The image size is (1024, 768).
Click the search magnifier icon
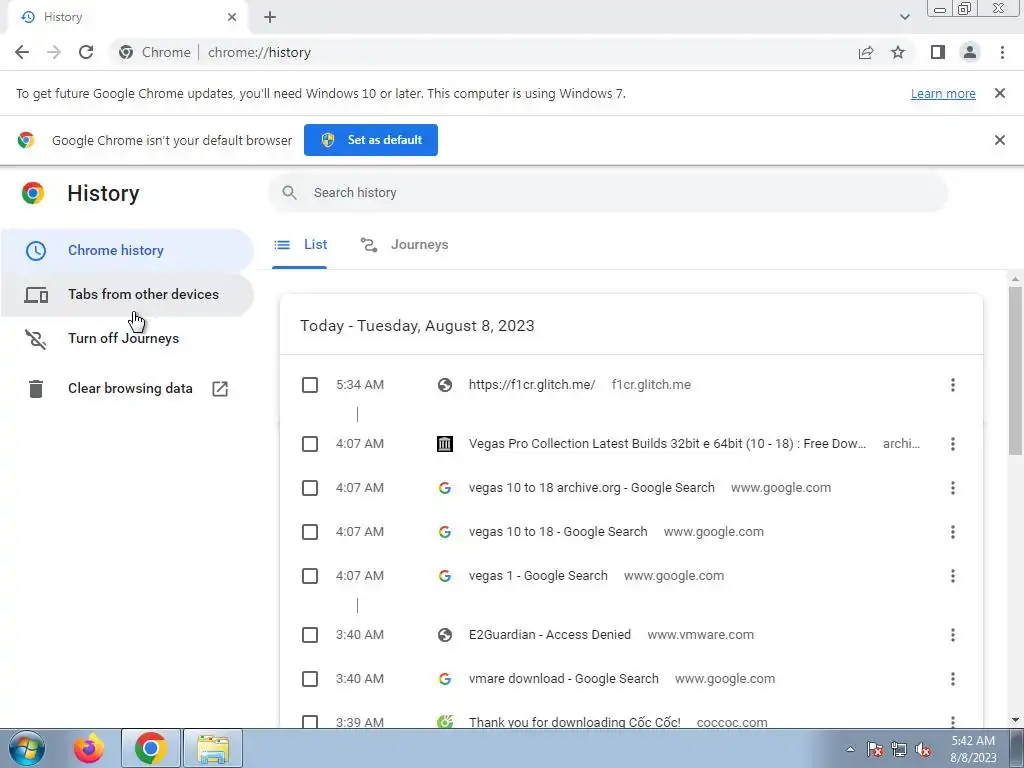[289, 193]
